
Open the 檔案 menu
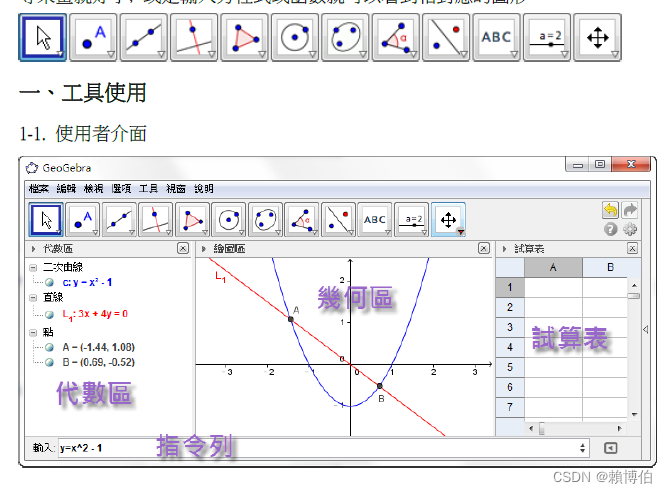point(38,188)
